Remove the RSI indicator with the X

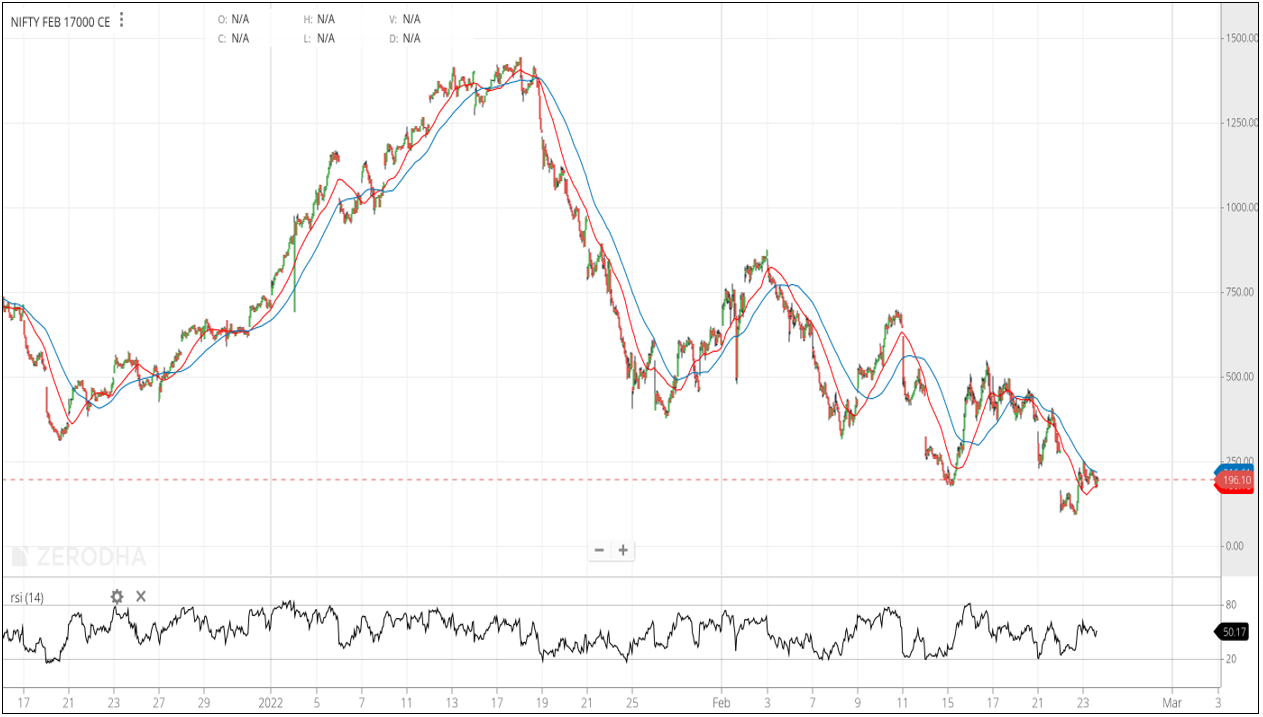141,597
